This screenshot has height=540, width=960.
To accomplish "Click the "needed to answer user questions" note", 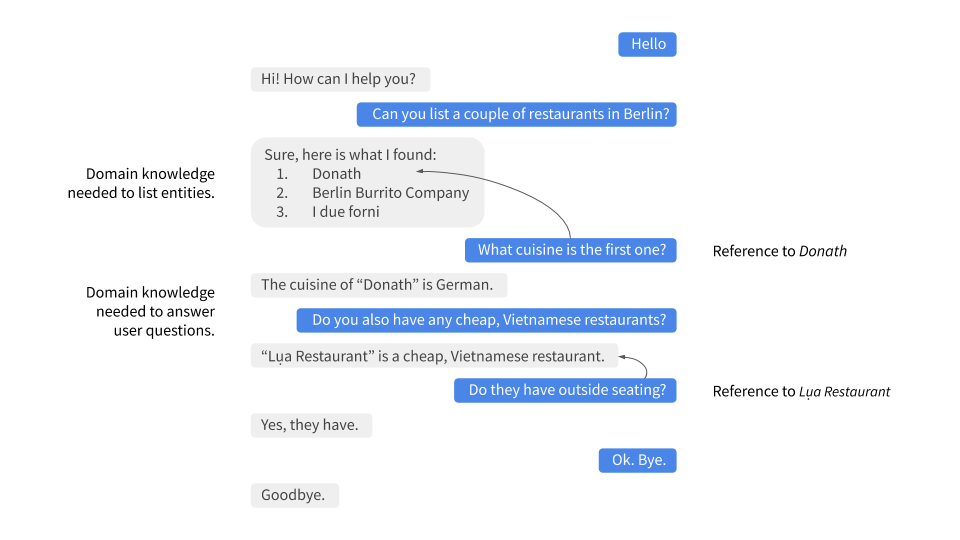I will (x=150, y=311).
